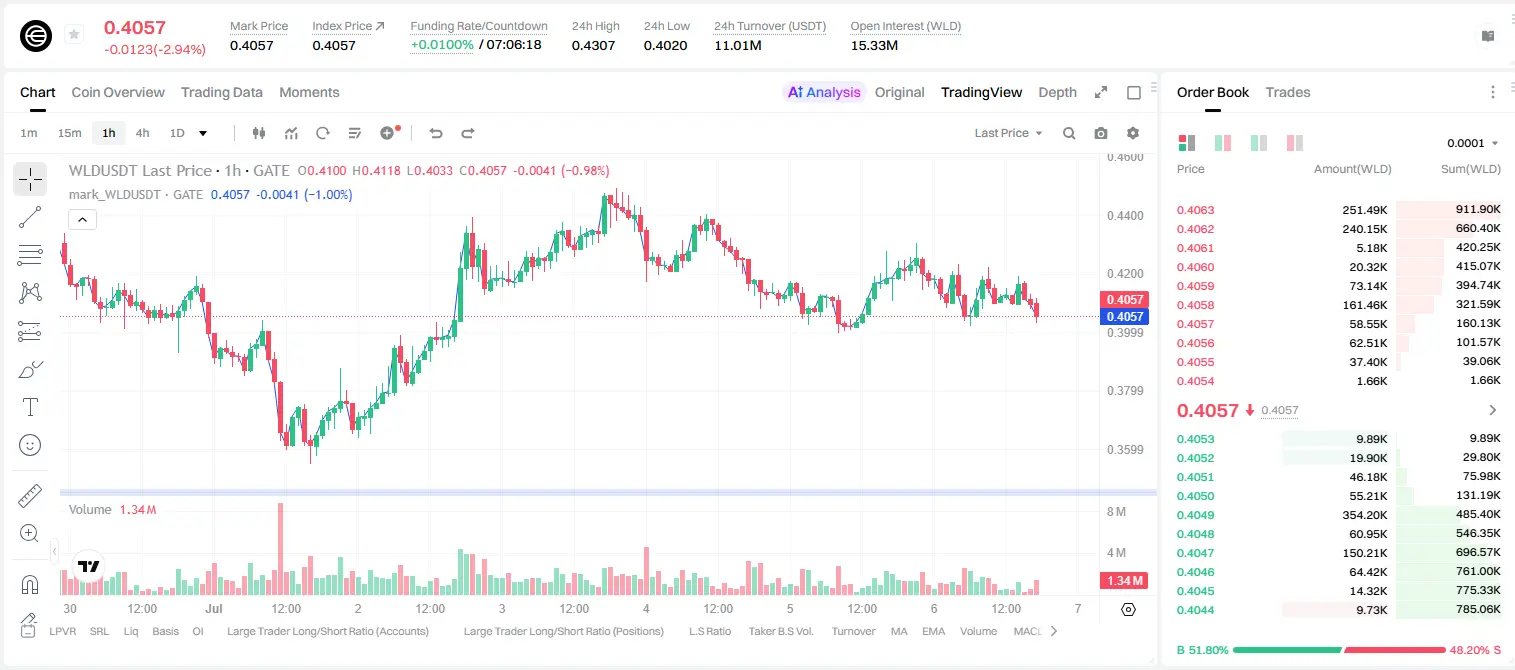The width and height of the screenshot is (1515, 670).
Task: Show only sell orders in order book
Action: (1294, 143)
